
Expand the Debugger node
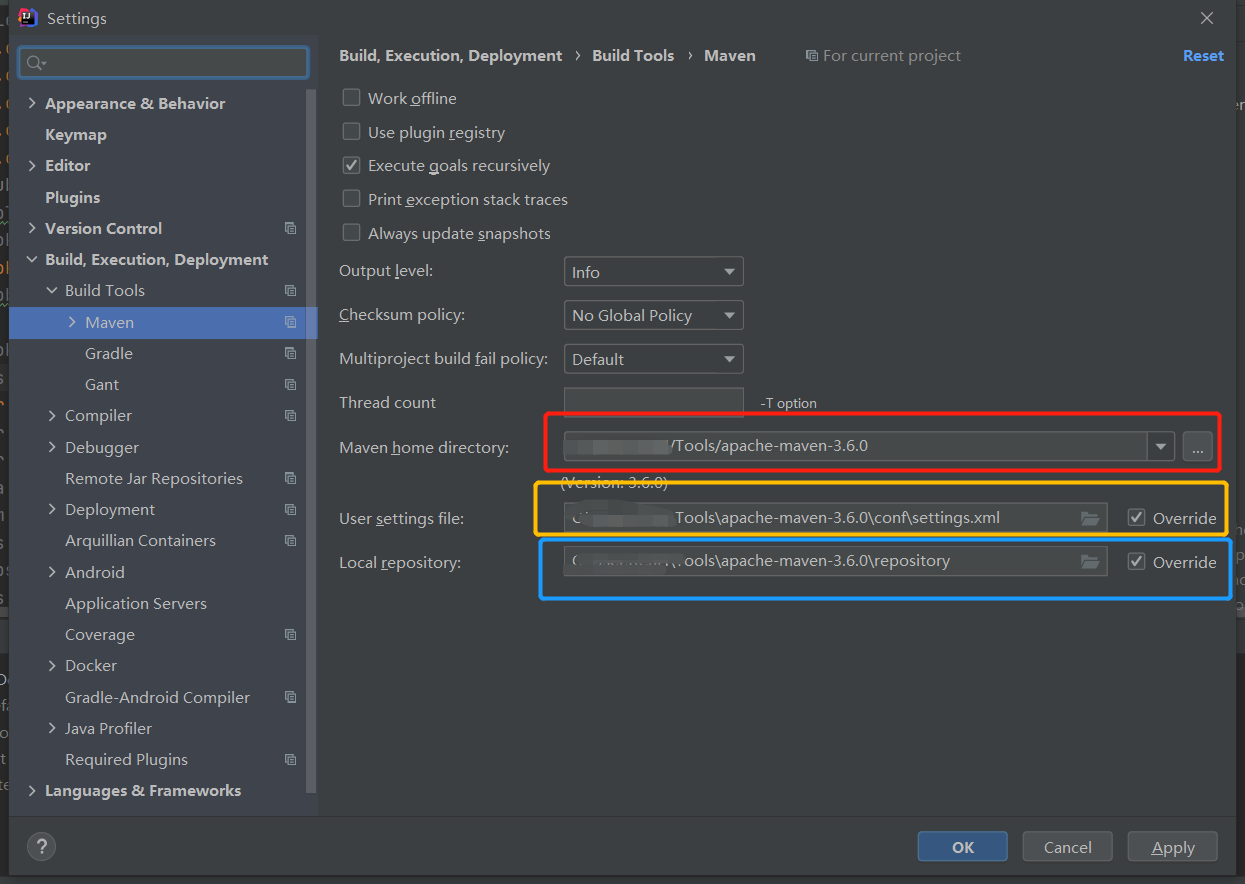tap(52, 447)
